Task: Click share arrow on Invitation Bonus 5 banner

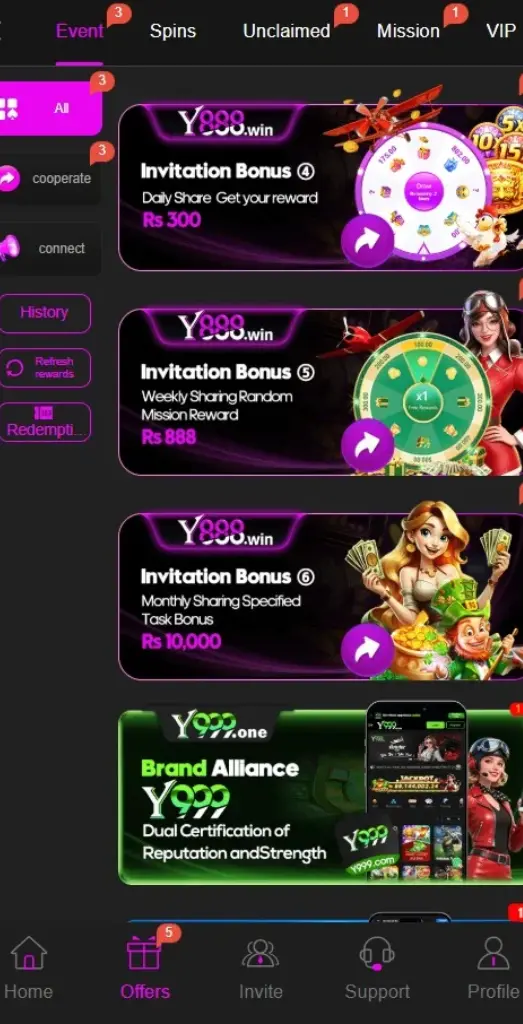Action: (x=368, y=445)
